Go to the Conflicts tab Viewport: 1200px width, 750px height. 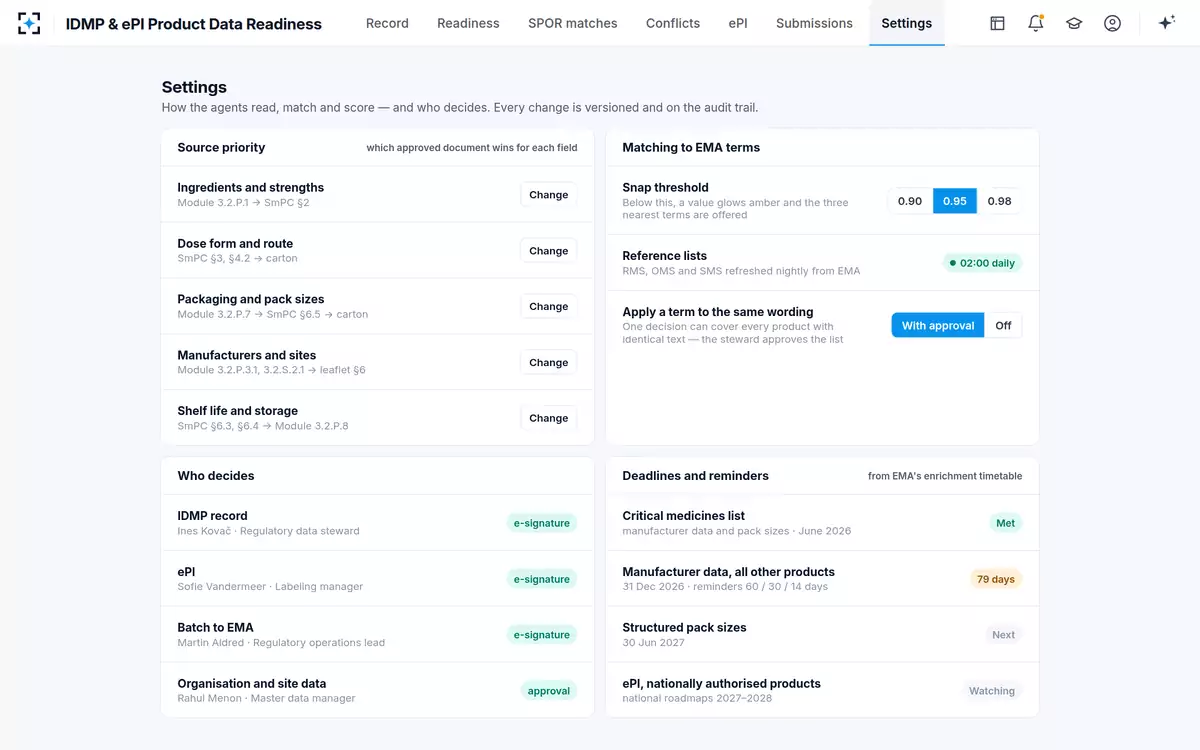pos(673,23)
